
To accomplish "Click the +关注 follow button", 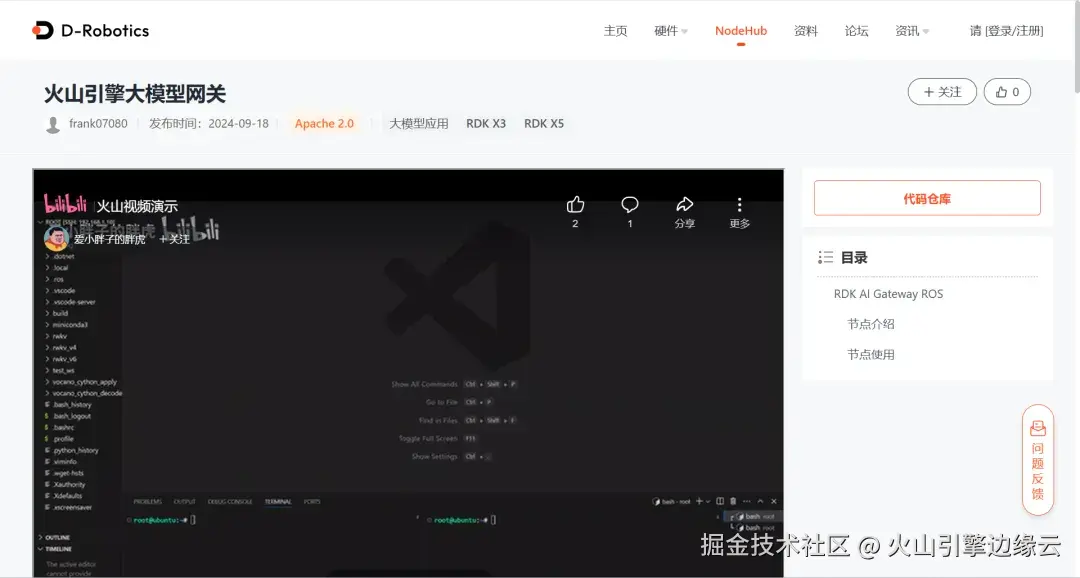I will click(x=941, y=91).
